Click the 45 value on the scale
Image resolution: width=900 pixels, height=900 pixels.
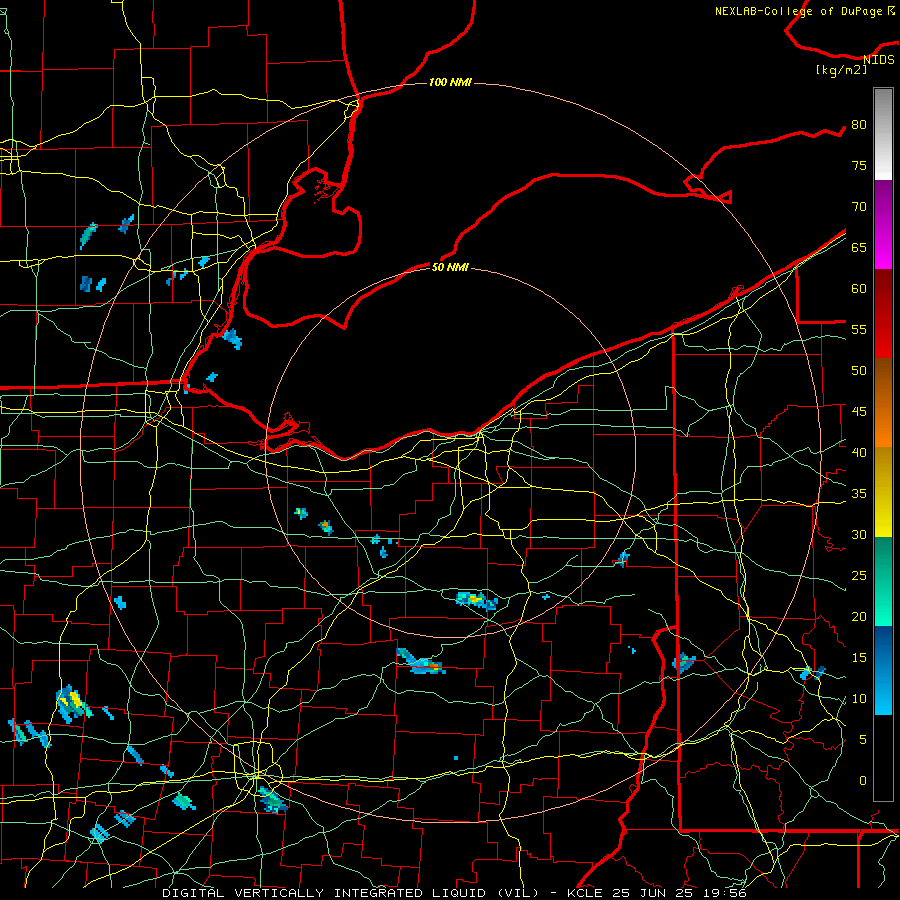859,412
